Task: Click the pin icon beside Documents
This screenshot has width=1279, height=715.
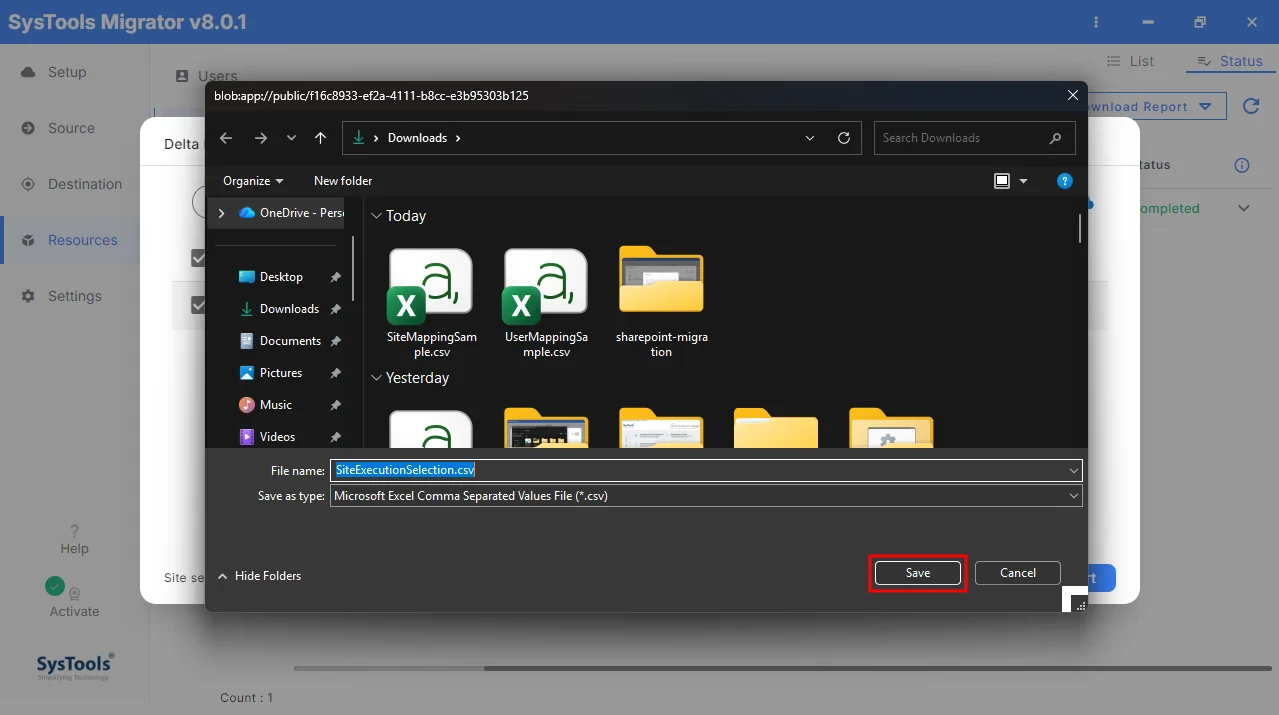Action: click(336, 341)
